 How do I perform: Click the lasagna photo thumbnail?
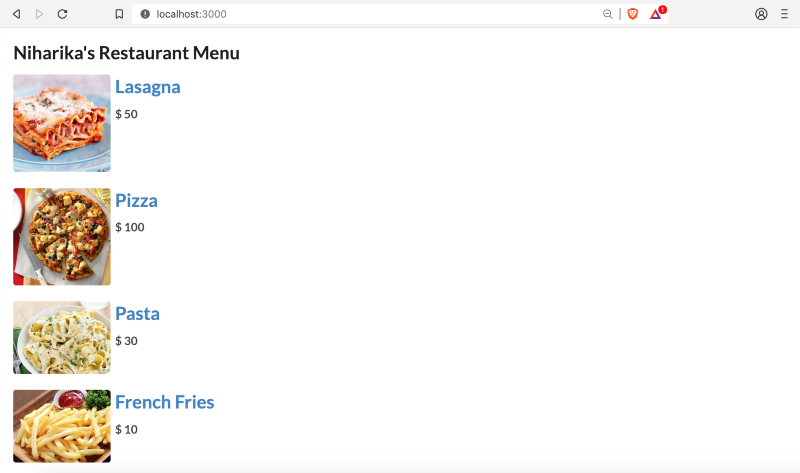(62, 123)
